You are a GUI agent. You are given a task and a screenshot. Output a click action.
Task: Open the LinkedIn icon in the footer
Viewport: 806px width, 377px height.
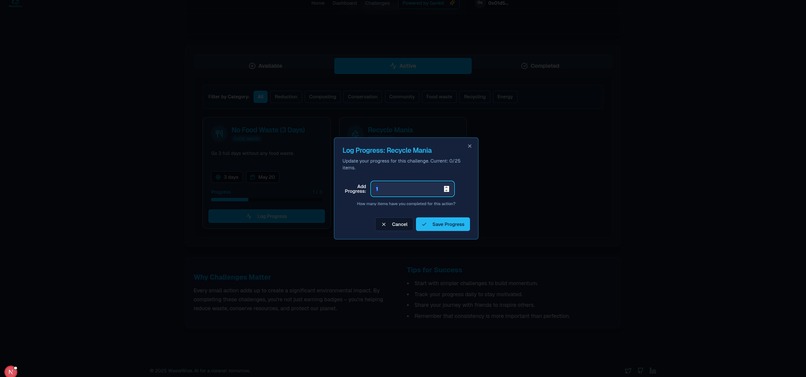653,371
